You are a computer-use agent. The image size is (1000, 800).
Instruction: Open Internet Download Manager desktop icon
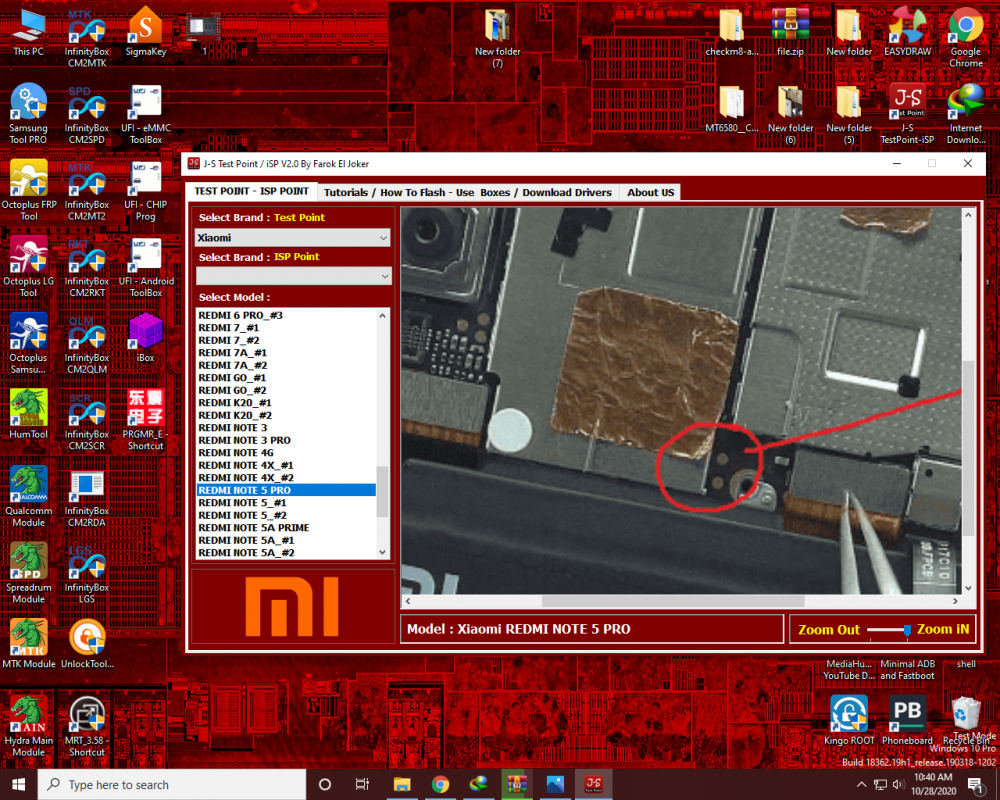pyautogui.click(x=966, y=115)
